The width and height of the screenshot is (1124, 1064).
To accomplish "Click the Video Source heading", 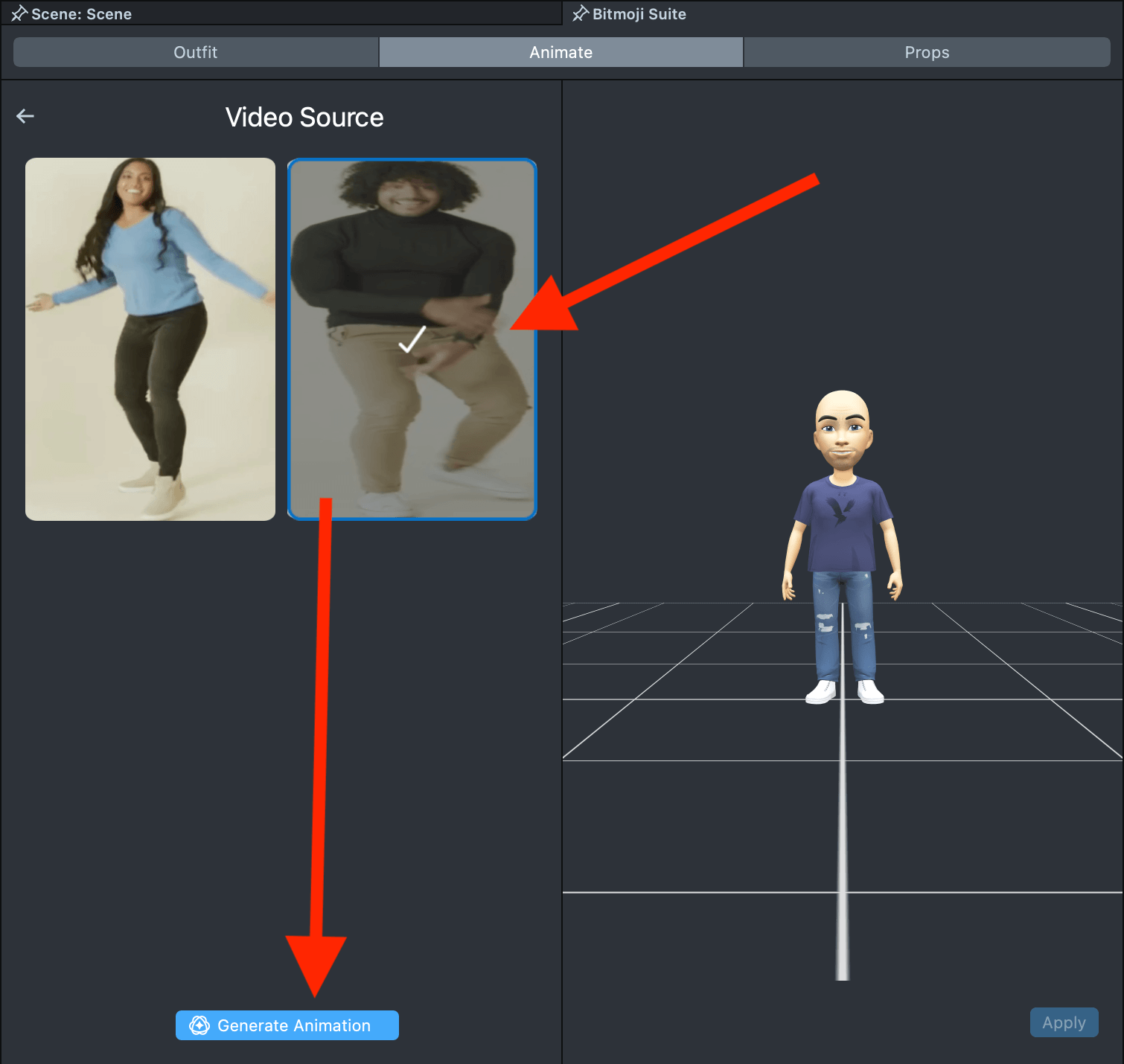I will coord(304,118).
